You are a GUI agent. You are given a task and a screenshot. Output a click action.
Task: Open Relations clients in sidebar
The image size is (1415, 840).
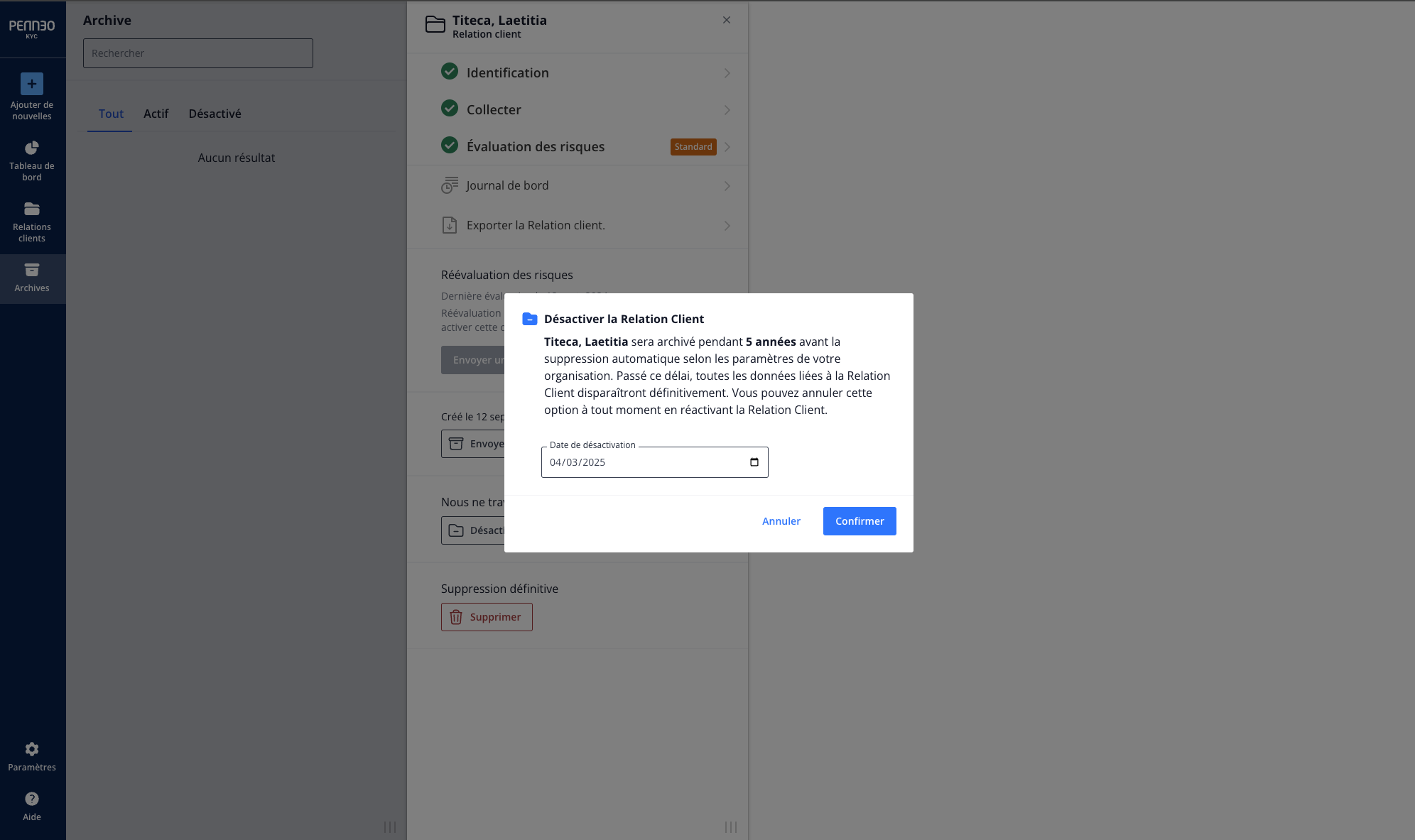click(x=32, y=222)
